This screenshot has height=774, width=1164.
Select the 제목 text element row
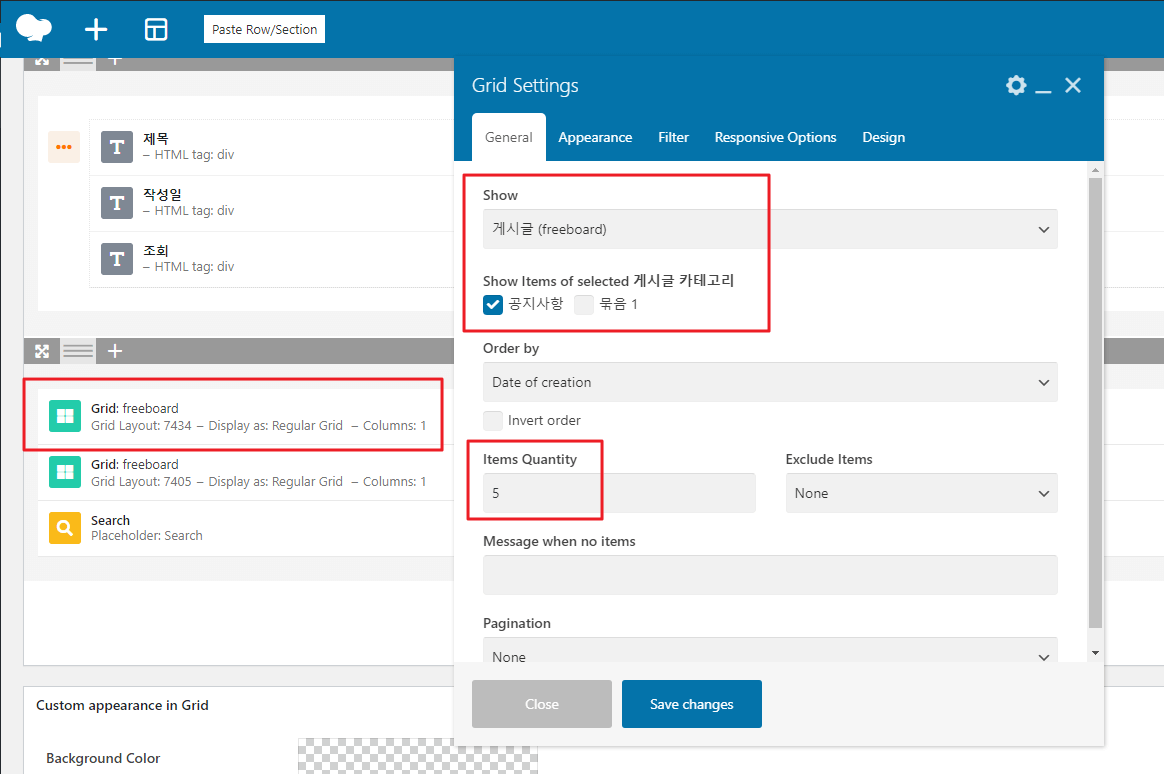(273, 147)
